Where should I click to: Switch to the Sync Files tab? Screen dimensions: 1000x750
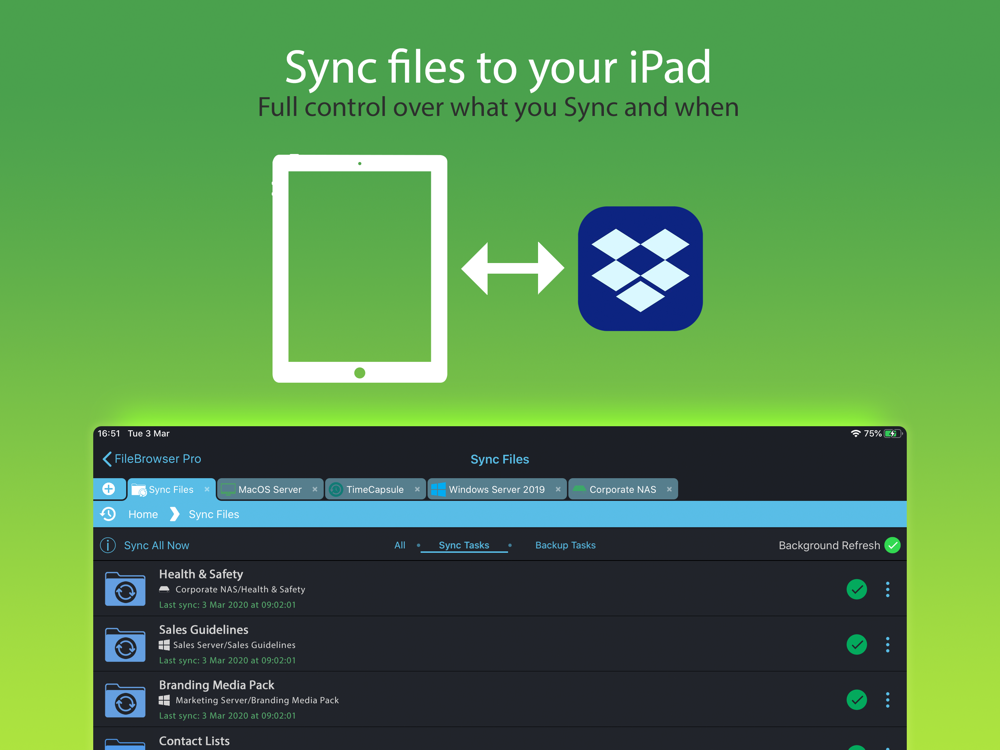pos(171,490)
